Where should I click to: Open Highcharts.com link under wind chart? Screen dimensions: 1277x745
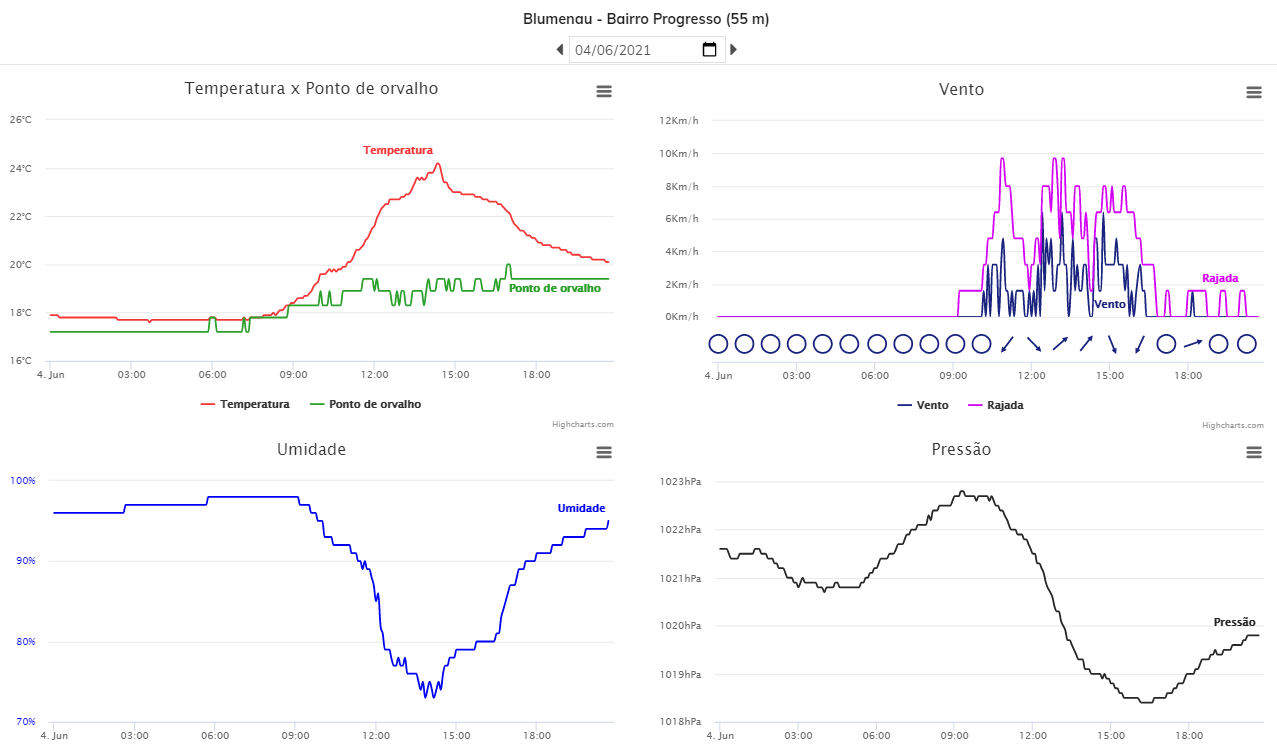click(x=1233, y=425)
